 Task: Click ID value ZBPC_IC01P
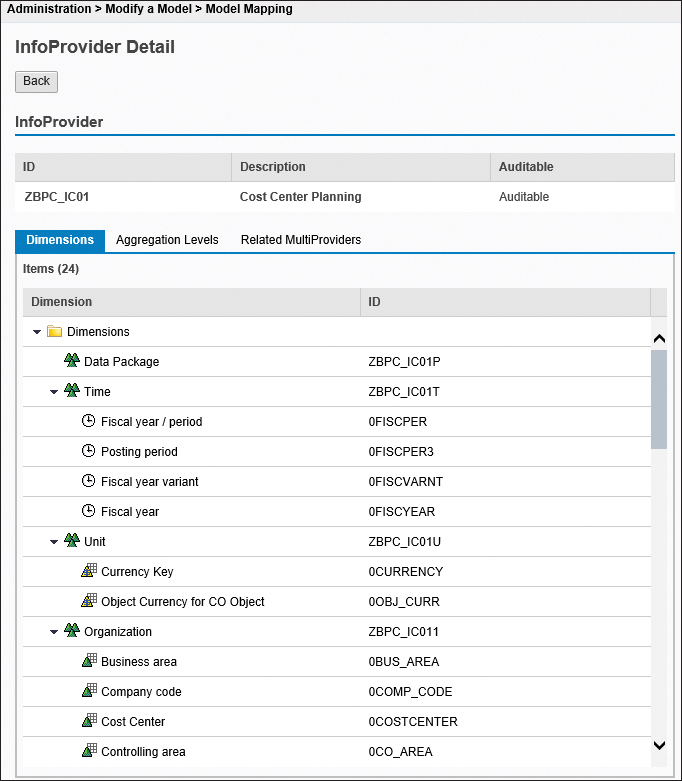405,362
